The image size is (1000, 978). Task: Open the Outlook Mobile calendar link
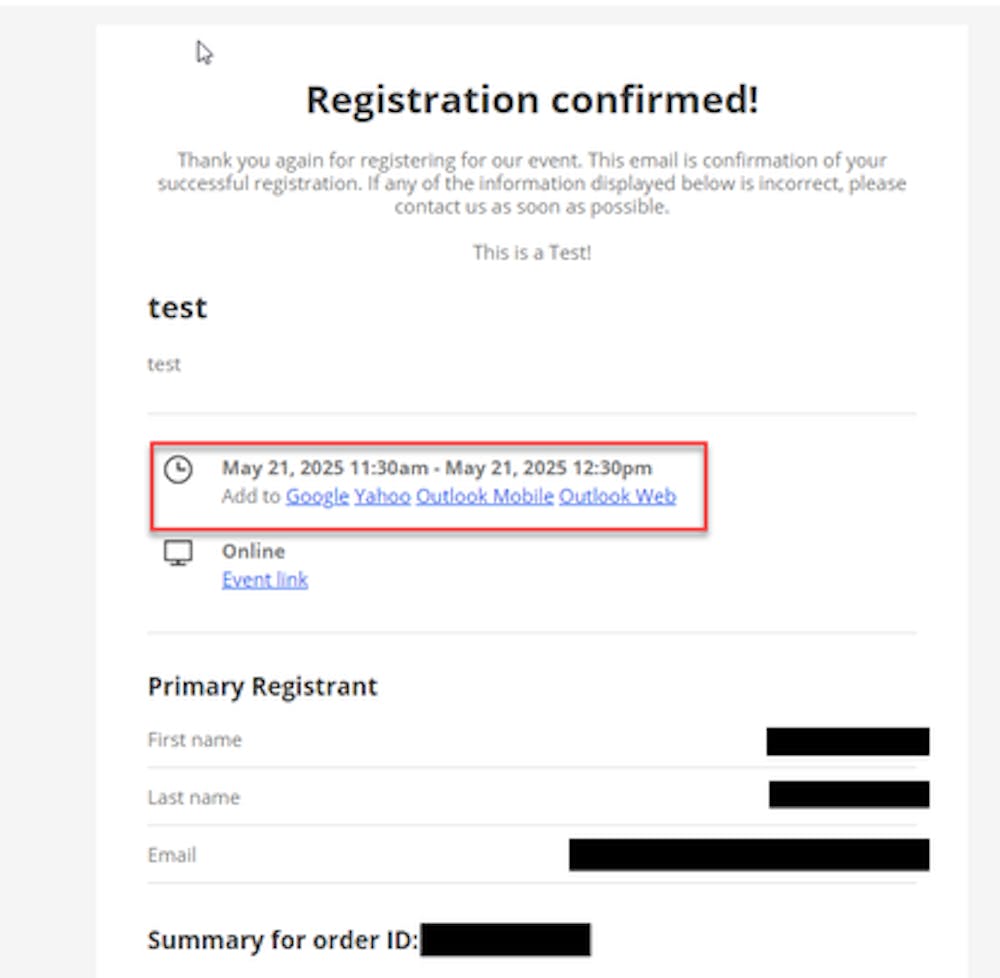tap(484, 496)
